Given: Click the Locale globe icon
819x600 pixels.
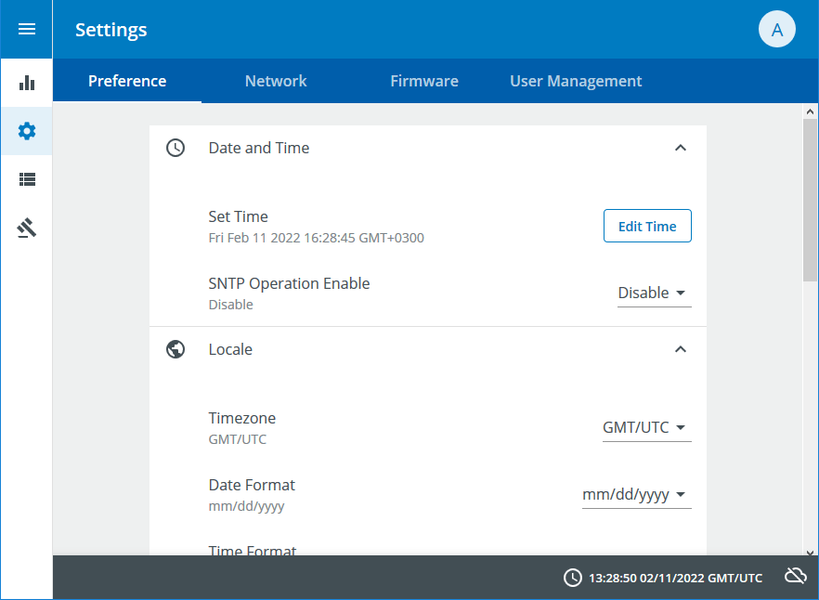Looking at the screenshot, I should (x=175, y=350).
